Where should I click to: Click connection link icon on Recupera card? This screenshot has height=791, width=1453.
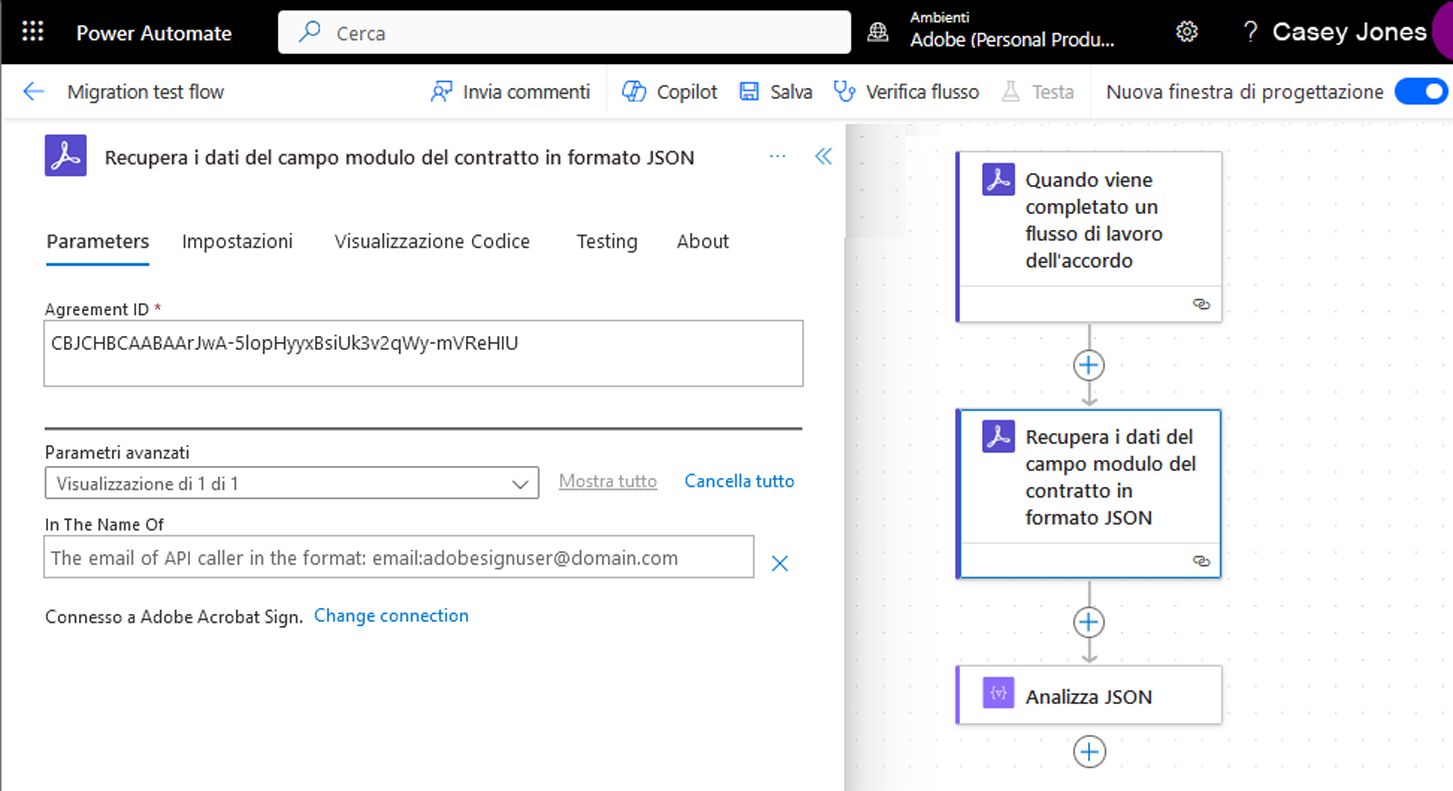[1201, 561]
